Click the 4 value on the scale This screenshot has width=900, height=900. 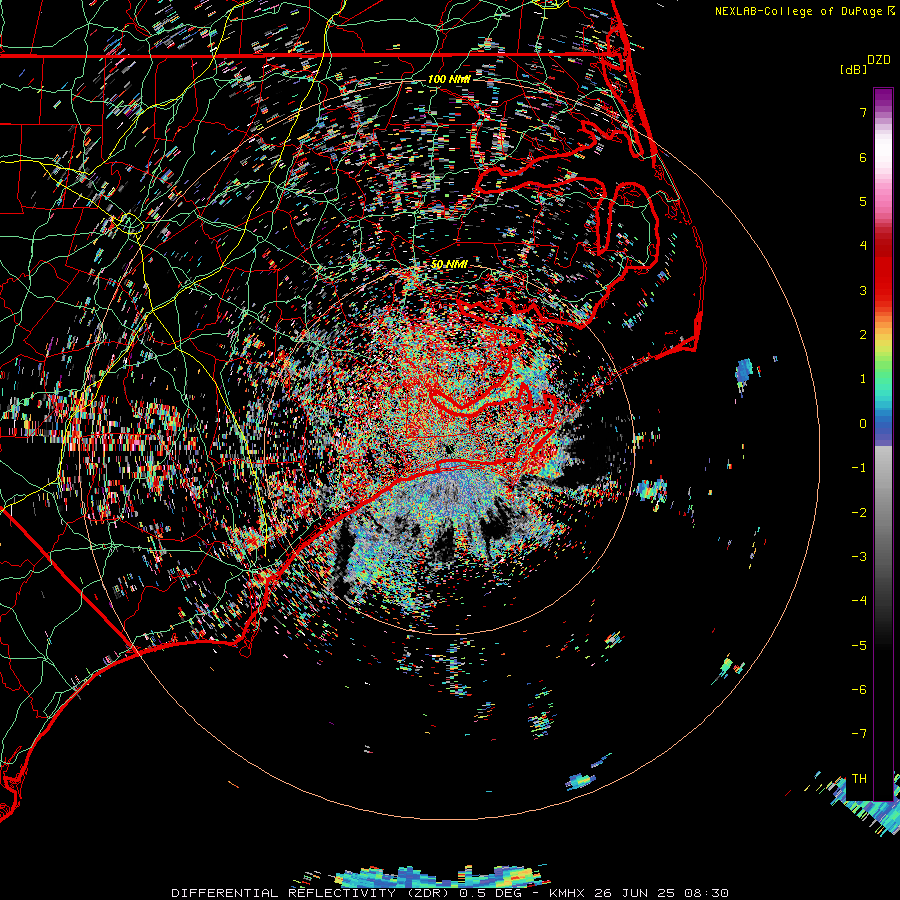tap(863, 246)
